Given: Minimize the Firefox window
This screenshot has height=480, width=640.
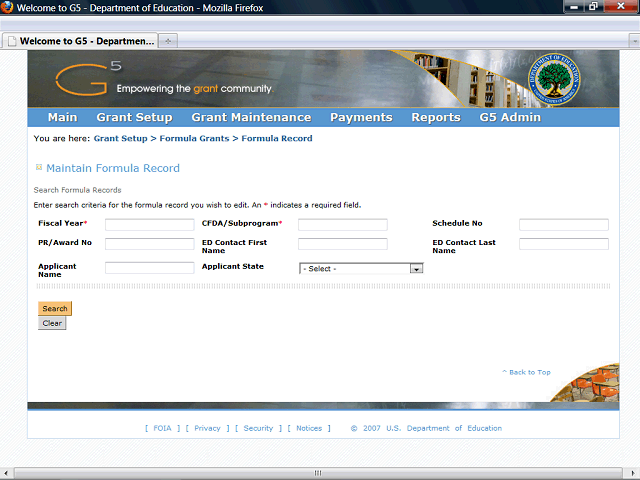Looking at the screenshot, I should (574, 6).
